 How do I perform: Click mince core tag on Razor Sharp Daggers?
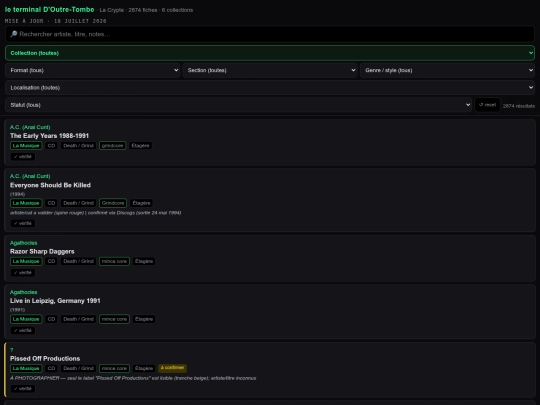point(114,261)
